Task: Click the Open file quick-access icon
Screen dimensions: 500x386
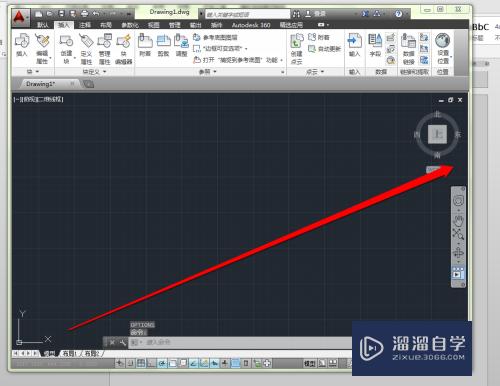Action: point(50,14)
